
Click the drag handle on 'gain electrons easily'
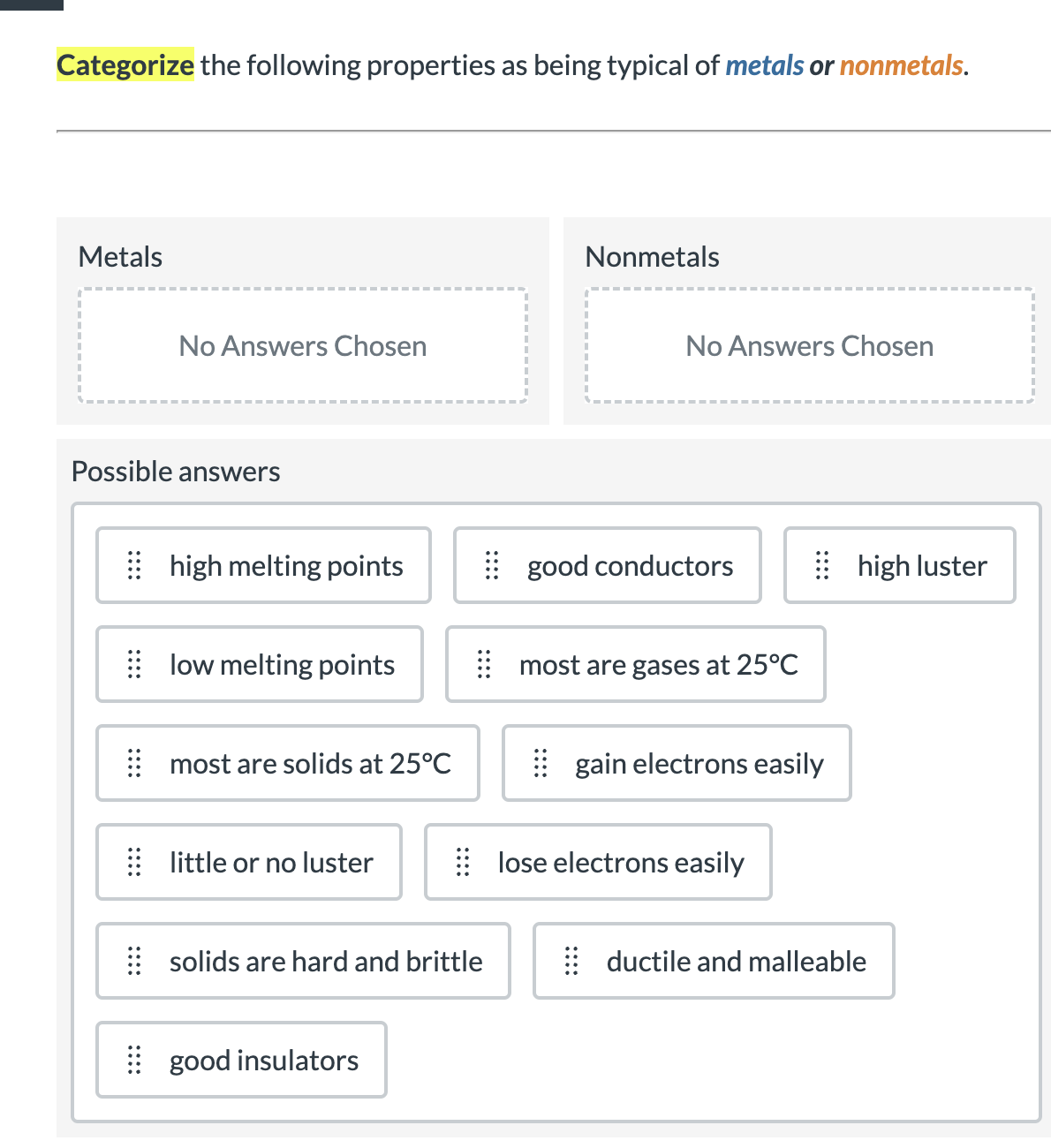[x=541, y=763]
